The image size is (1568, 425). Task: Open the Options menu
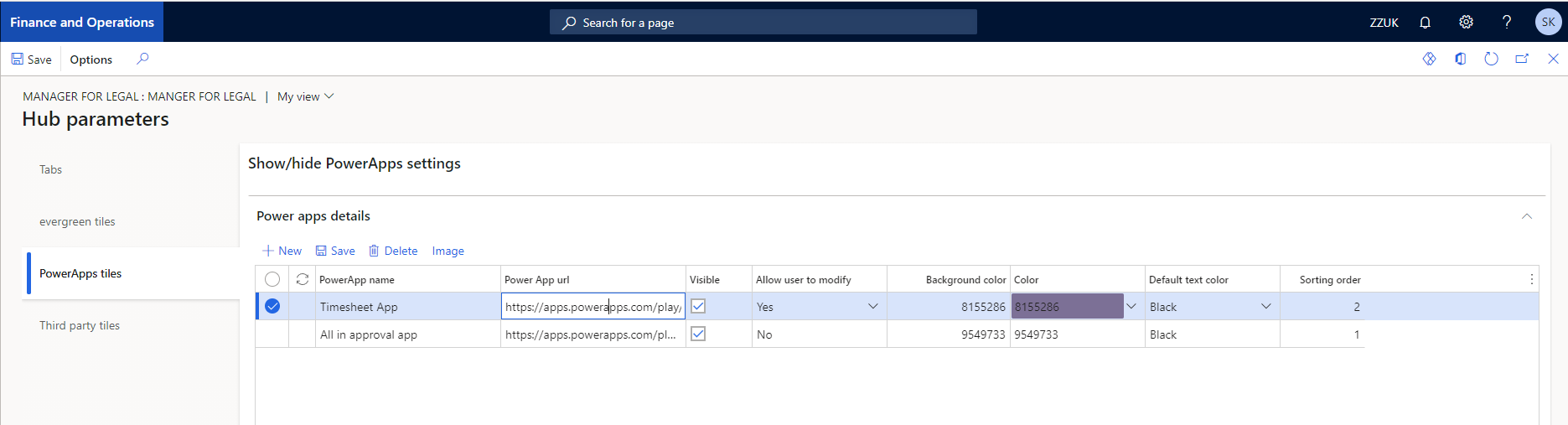point(91,60)
